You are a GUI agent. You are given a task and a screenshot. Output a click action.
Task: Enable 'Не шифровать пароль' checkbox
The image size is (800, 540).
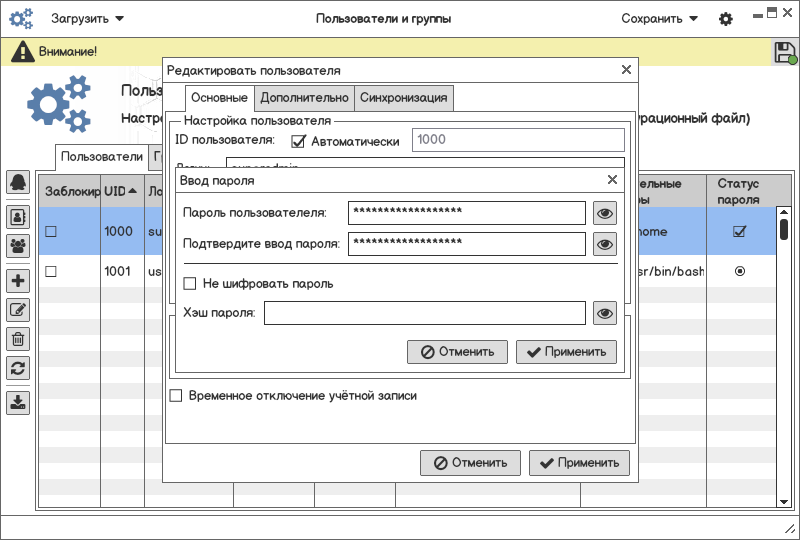[189, 283]
